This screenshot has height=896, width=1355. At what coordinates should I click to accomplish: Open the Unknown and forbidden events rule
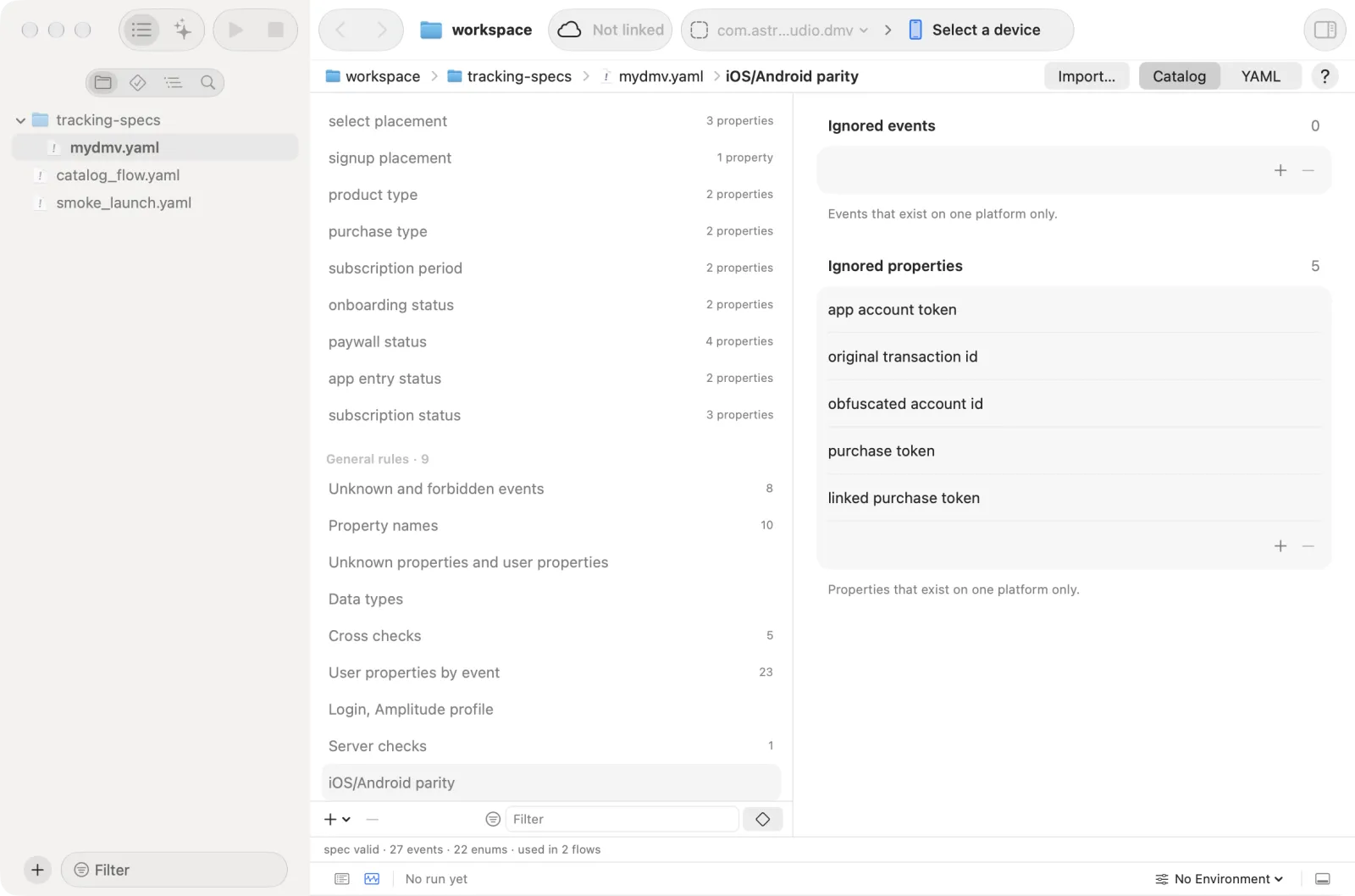[x=550, y=489]
